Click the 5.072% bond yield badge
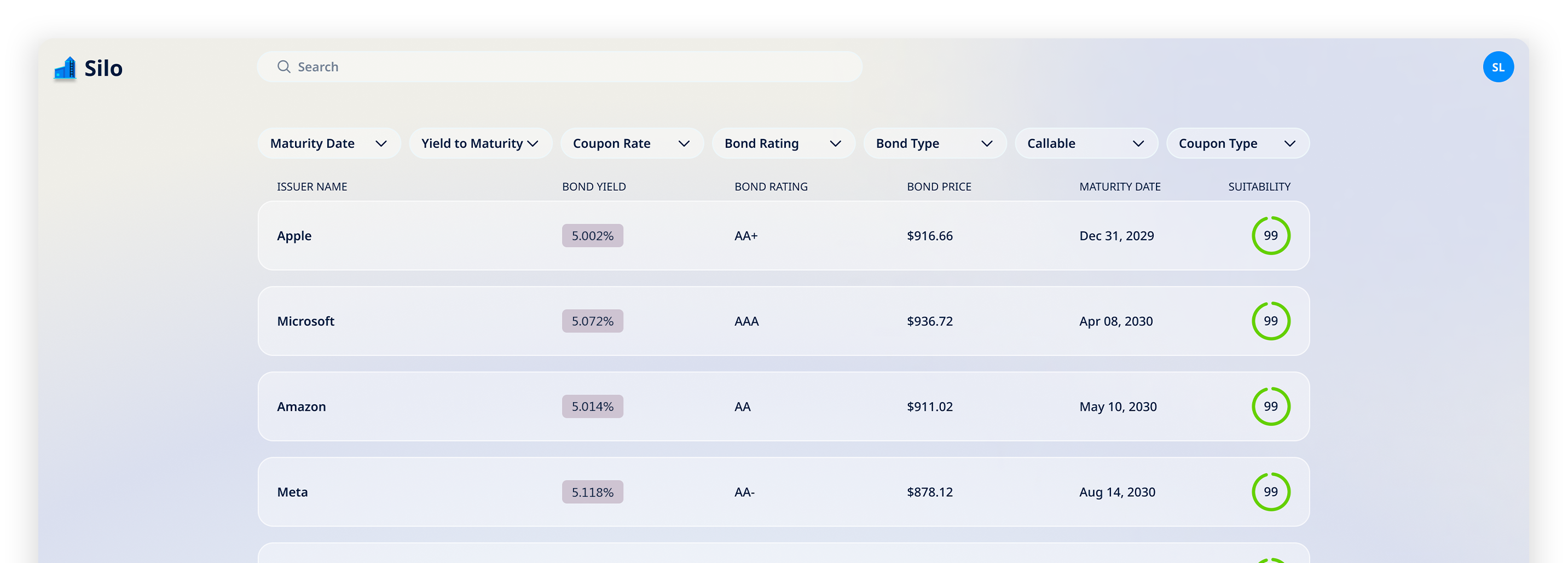The width and height of the screenshot is (1568, 563). pos(592,321)
